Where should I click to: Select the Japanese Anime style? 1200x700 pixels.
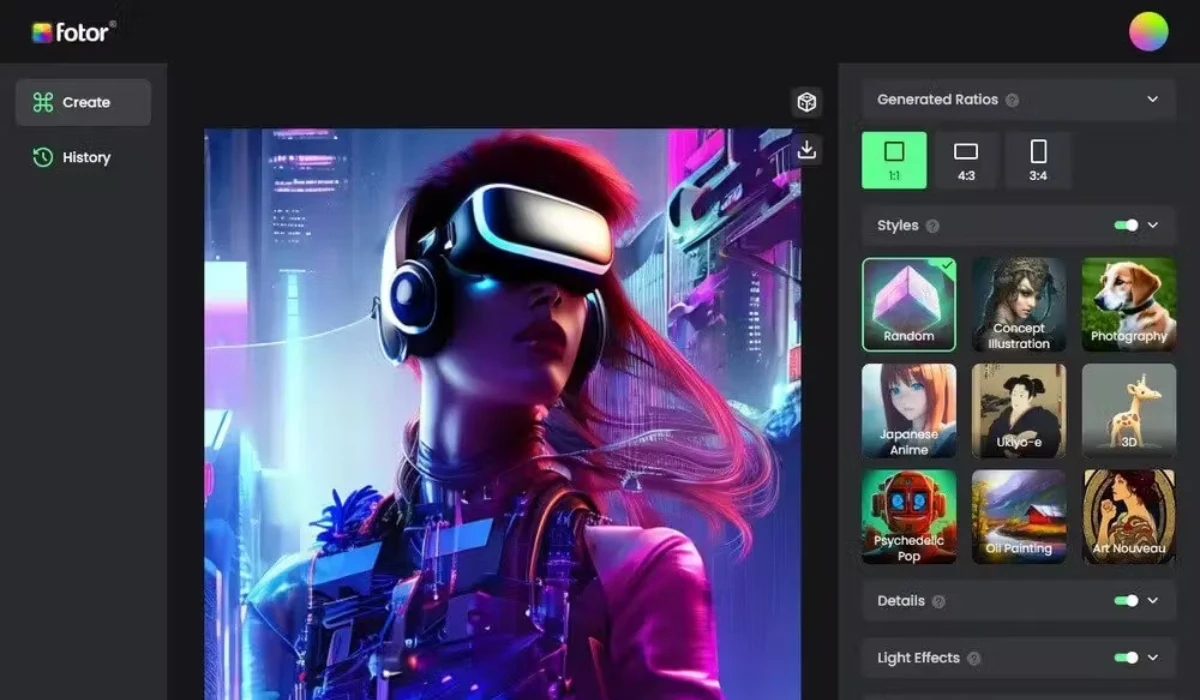point(908,411)
